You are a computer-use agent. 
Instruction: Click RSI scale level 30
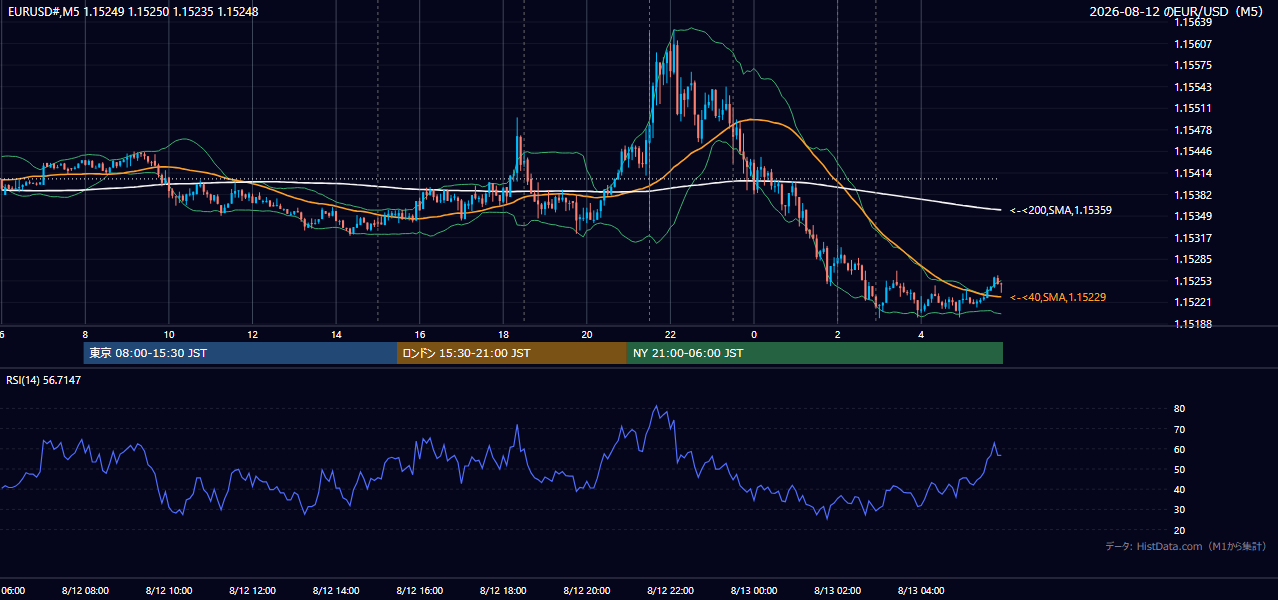[1180, 510]
